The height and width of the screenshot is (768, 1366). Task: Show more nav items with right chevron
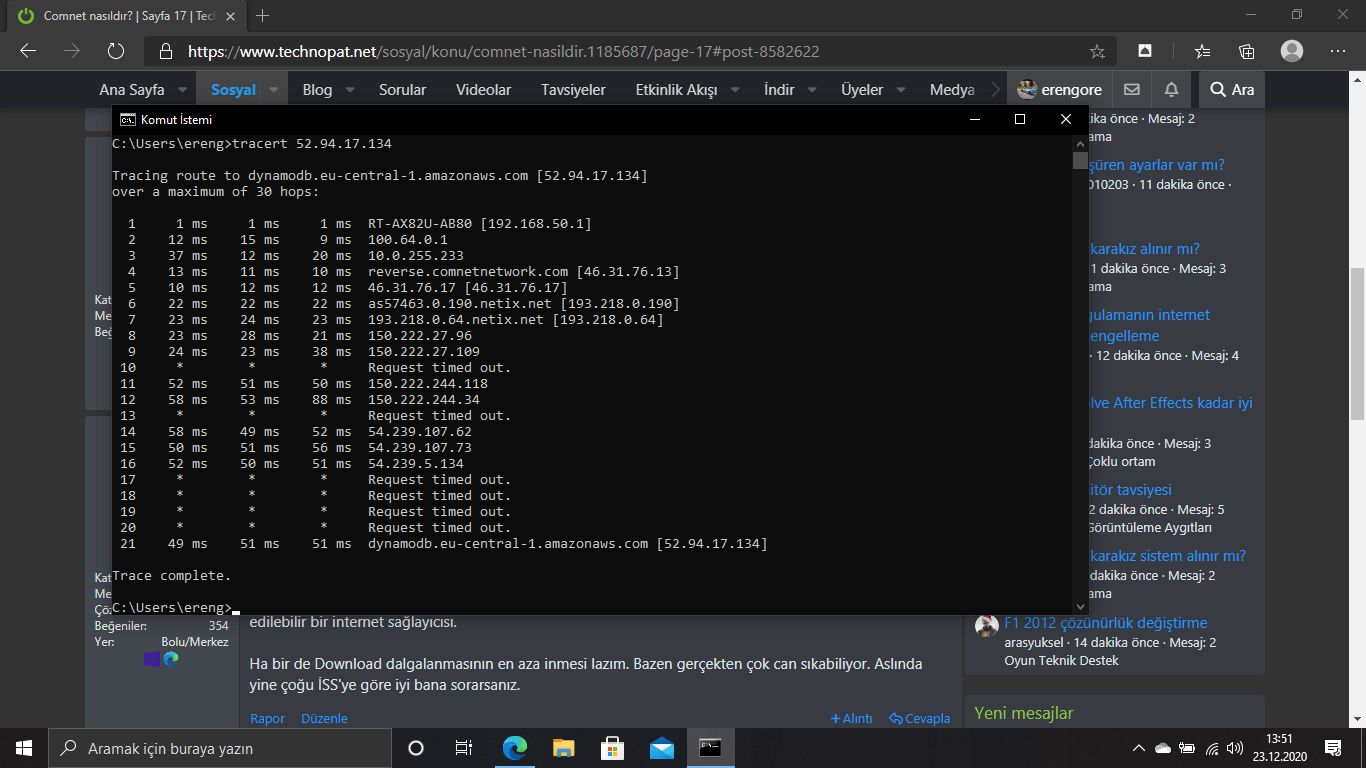tap(994, 89)
